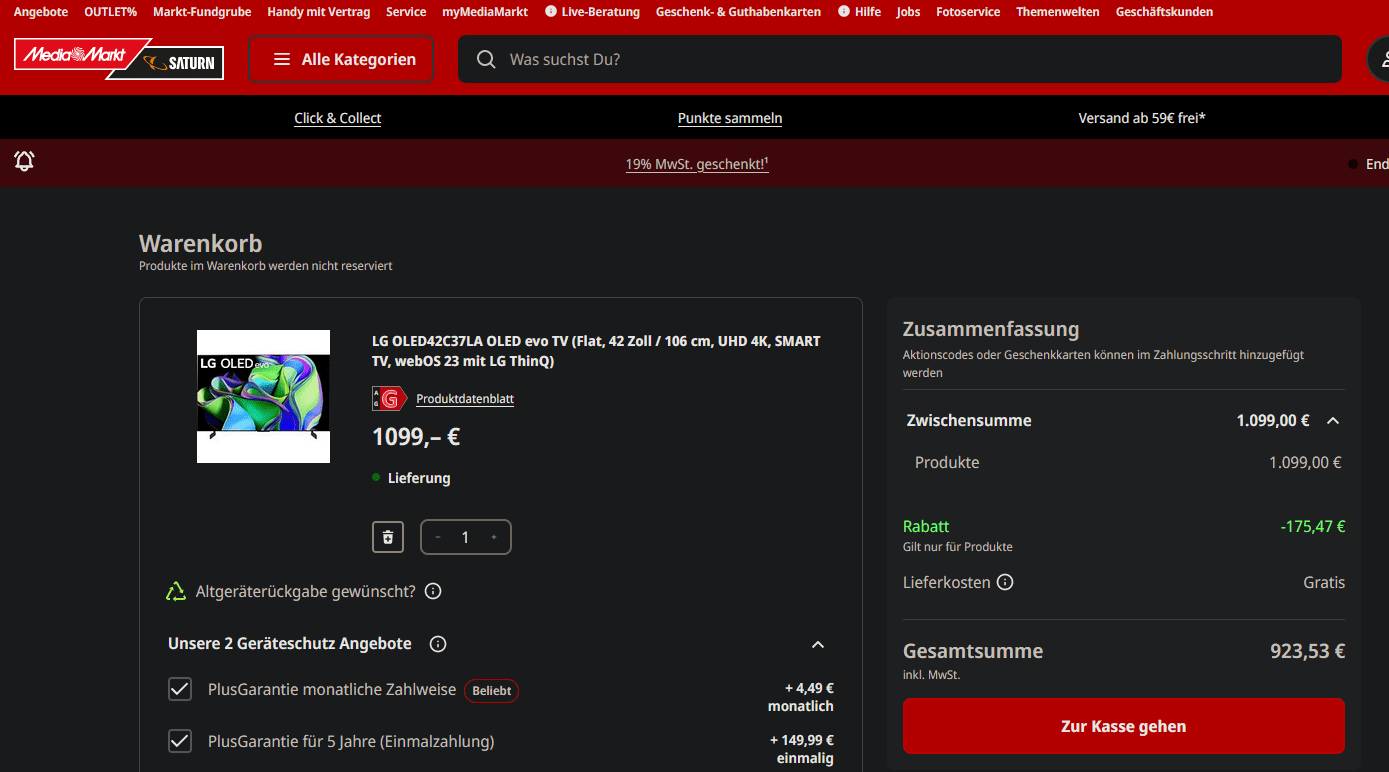Click Zur Kasse gehen button
The image size is (1389, 772).
point(1123,726)
